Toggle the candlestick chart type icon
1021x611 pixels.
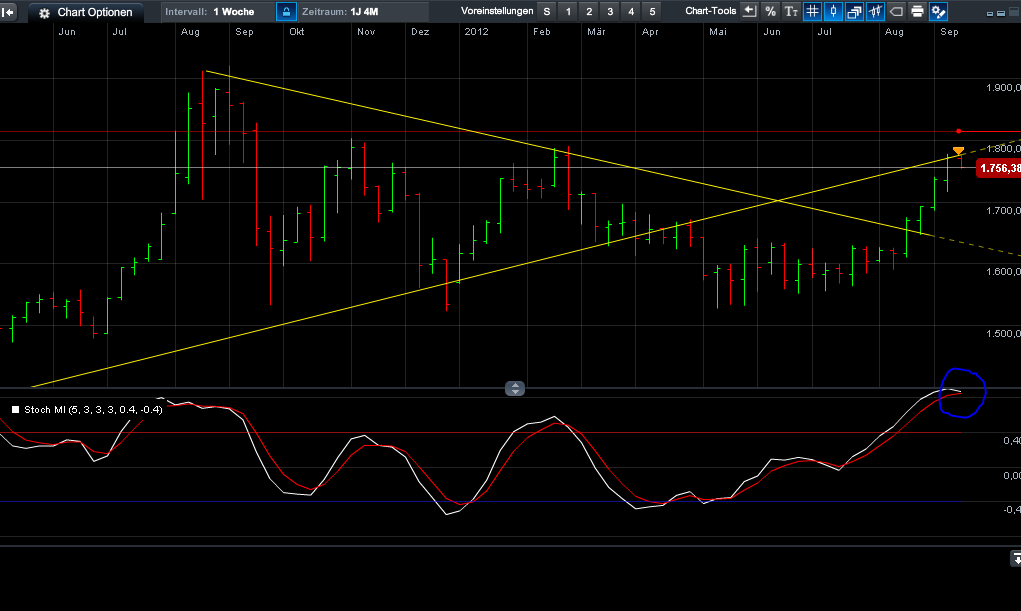(833, 11)
